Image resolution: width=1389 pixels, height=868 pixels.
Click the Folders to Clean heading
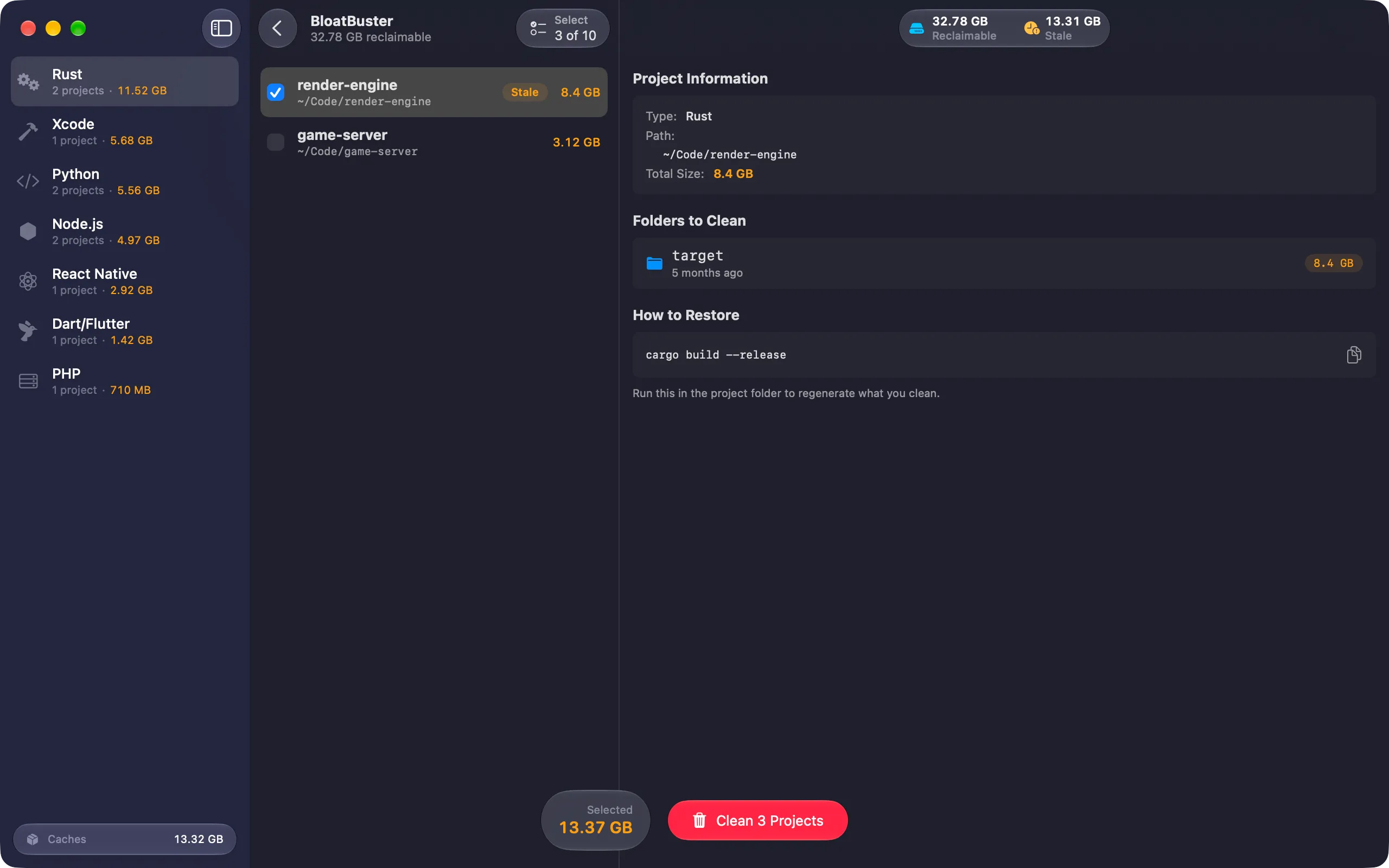[x=689, y=221]
